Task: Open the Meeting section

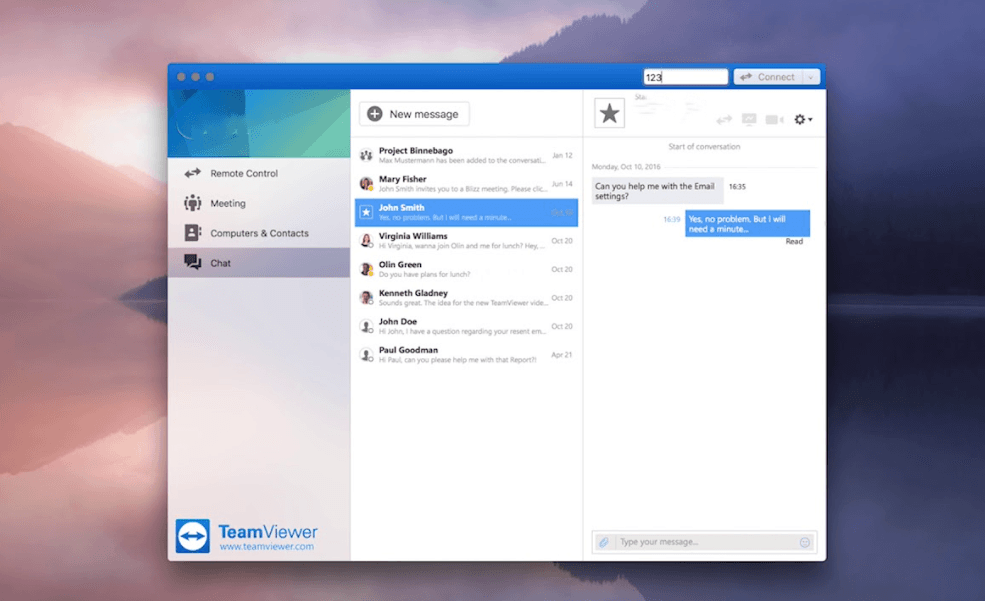Action: 259,203
